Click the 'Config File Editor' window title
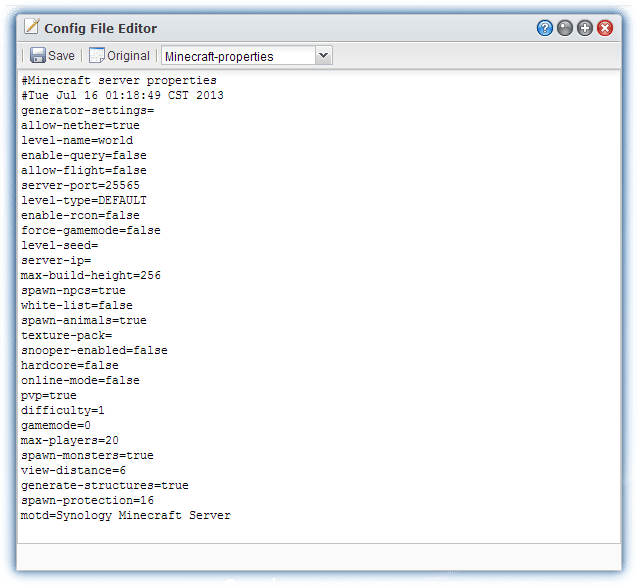637x586 pixels. [100, 28]
